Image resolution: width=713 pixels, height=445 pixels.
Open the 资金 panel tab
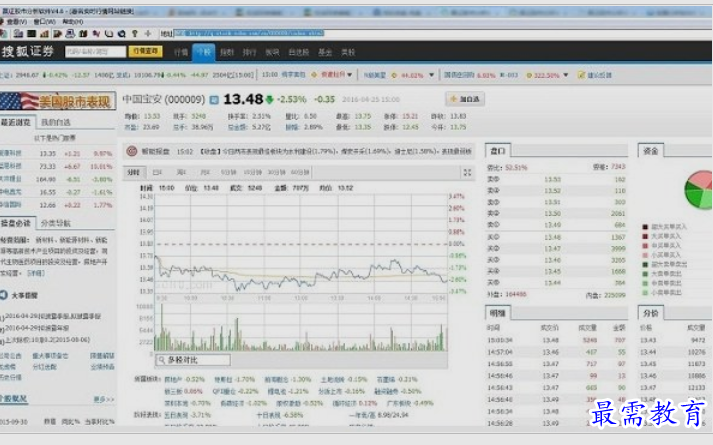click(x=651, y=151)
